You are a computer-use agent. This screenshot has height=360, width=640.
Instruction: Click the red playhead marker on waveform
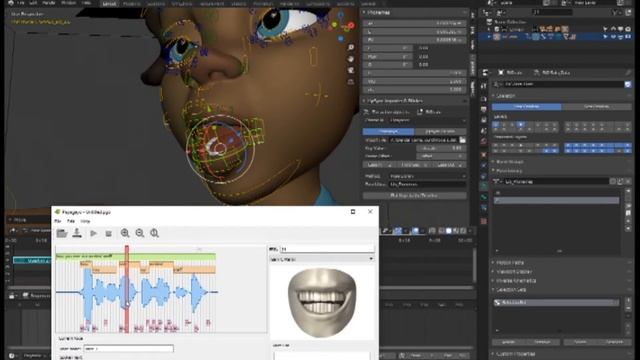127,288
